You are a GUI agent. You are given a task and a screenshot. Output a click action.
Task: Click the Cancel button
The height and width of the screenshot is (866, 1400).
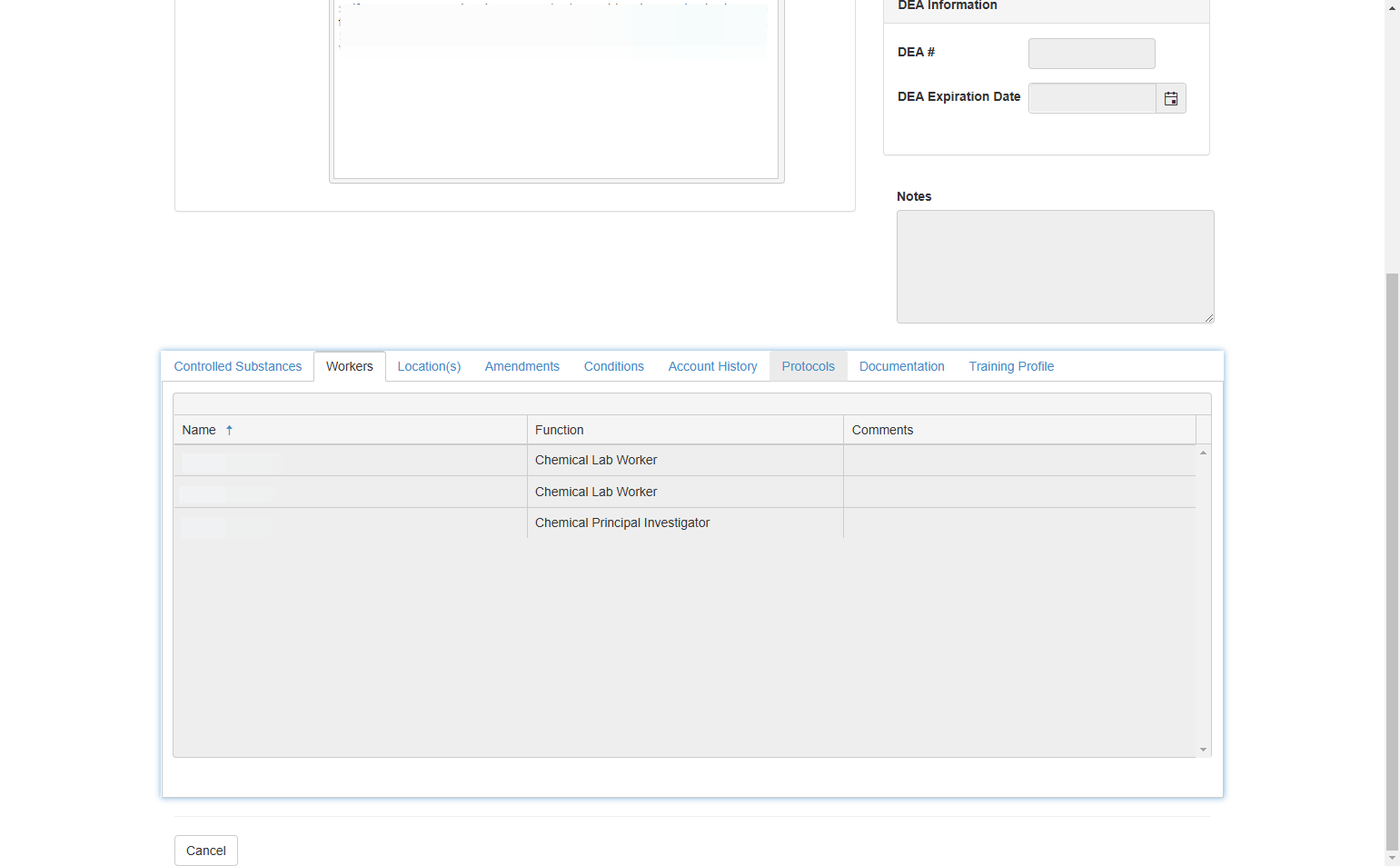coord(206,851)
